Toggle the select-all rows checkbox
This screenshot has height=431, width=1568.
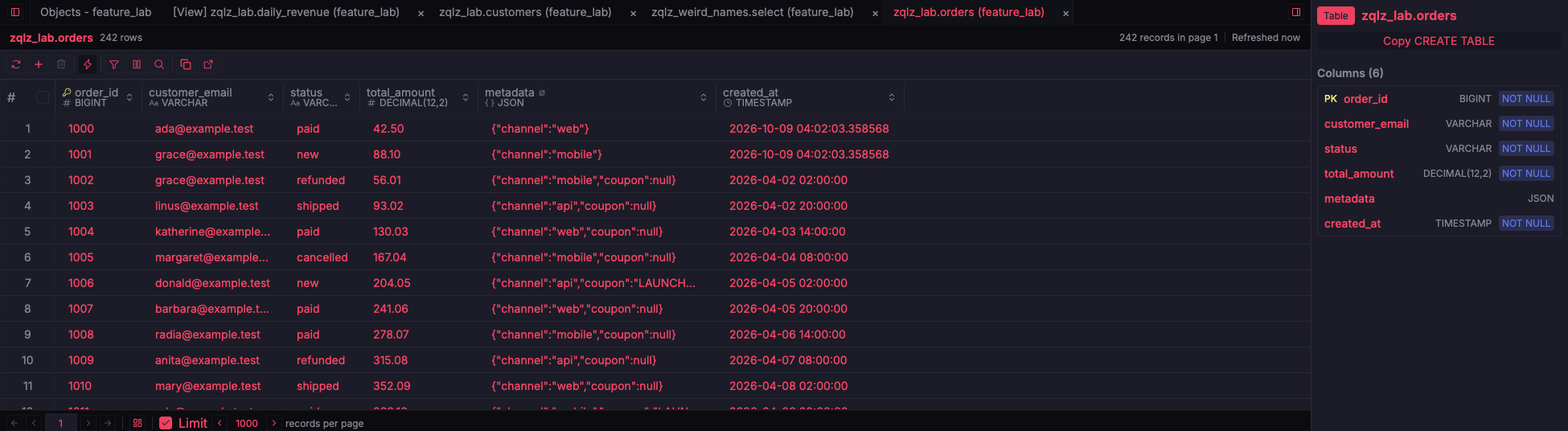pyautogui.click(x=43, y=97)
